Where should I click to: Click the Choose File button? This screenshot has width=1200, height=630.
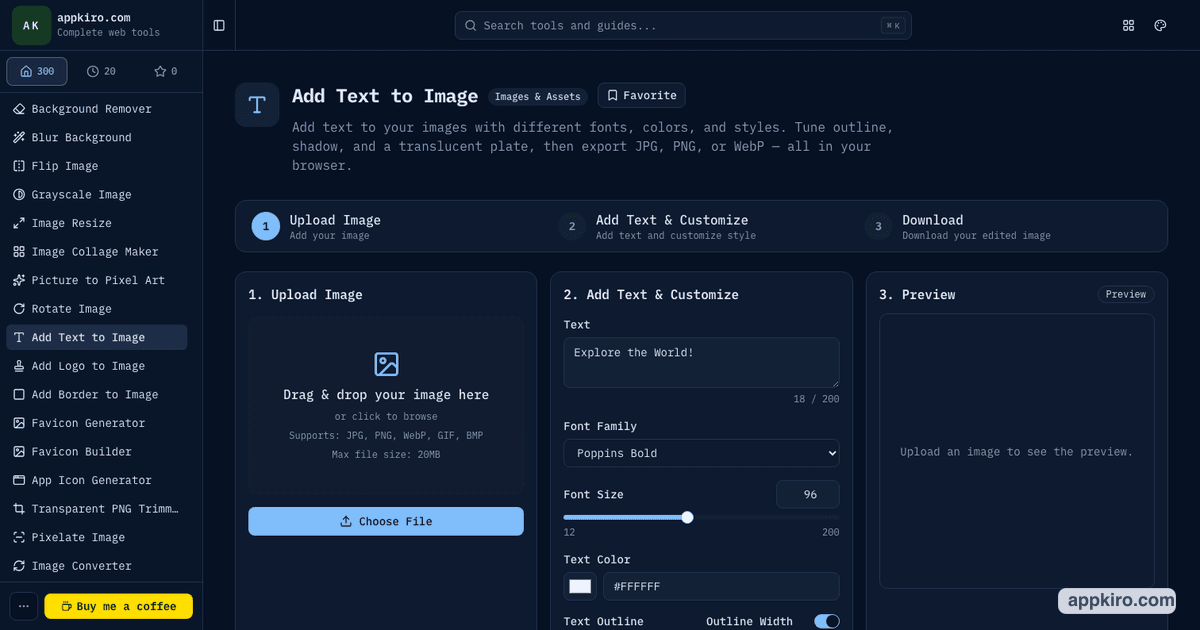[x=386, y=521]
